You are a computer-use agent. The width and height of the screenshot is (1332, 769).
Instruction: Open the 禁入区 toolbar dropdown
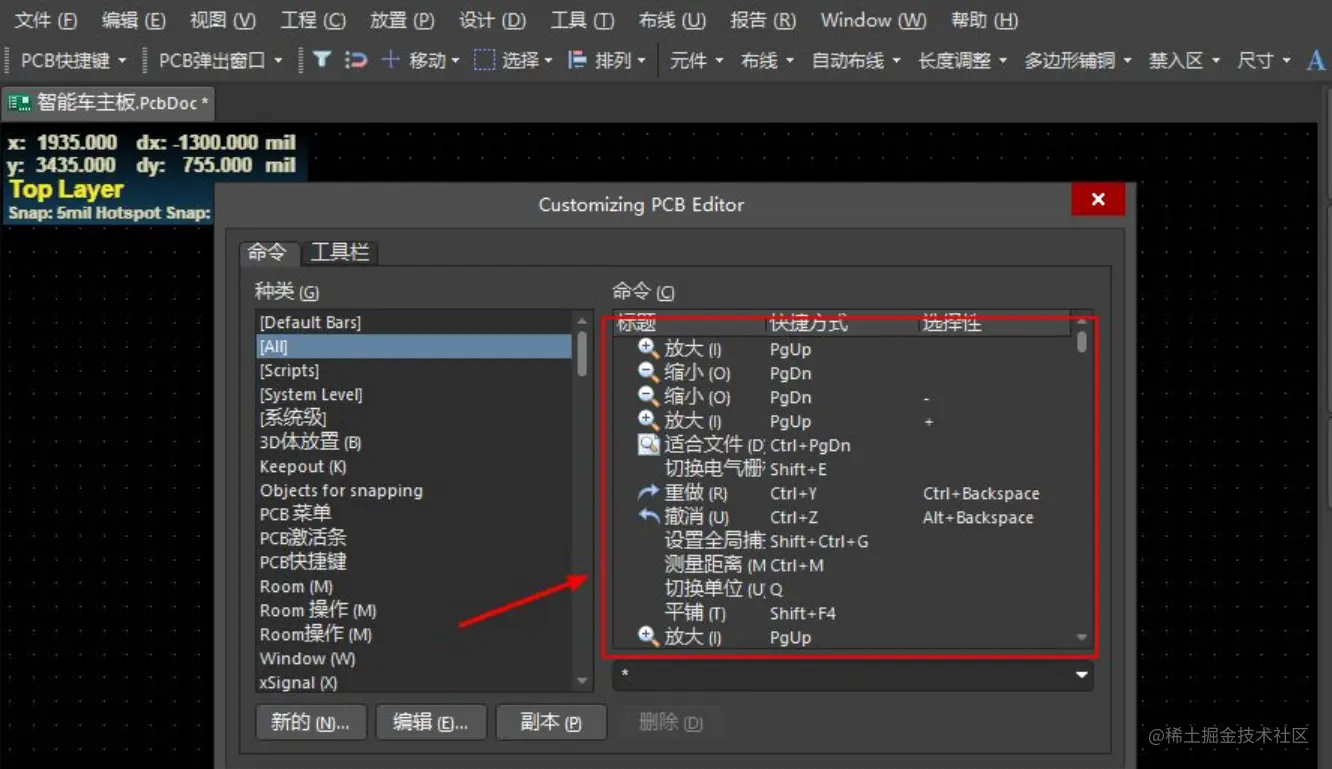click(x=1216, y=61)
